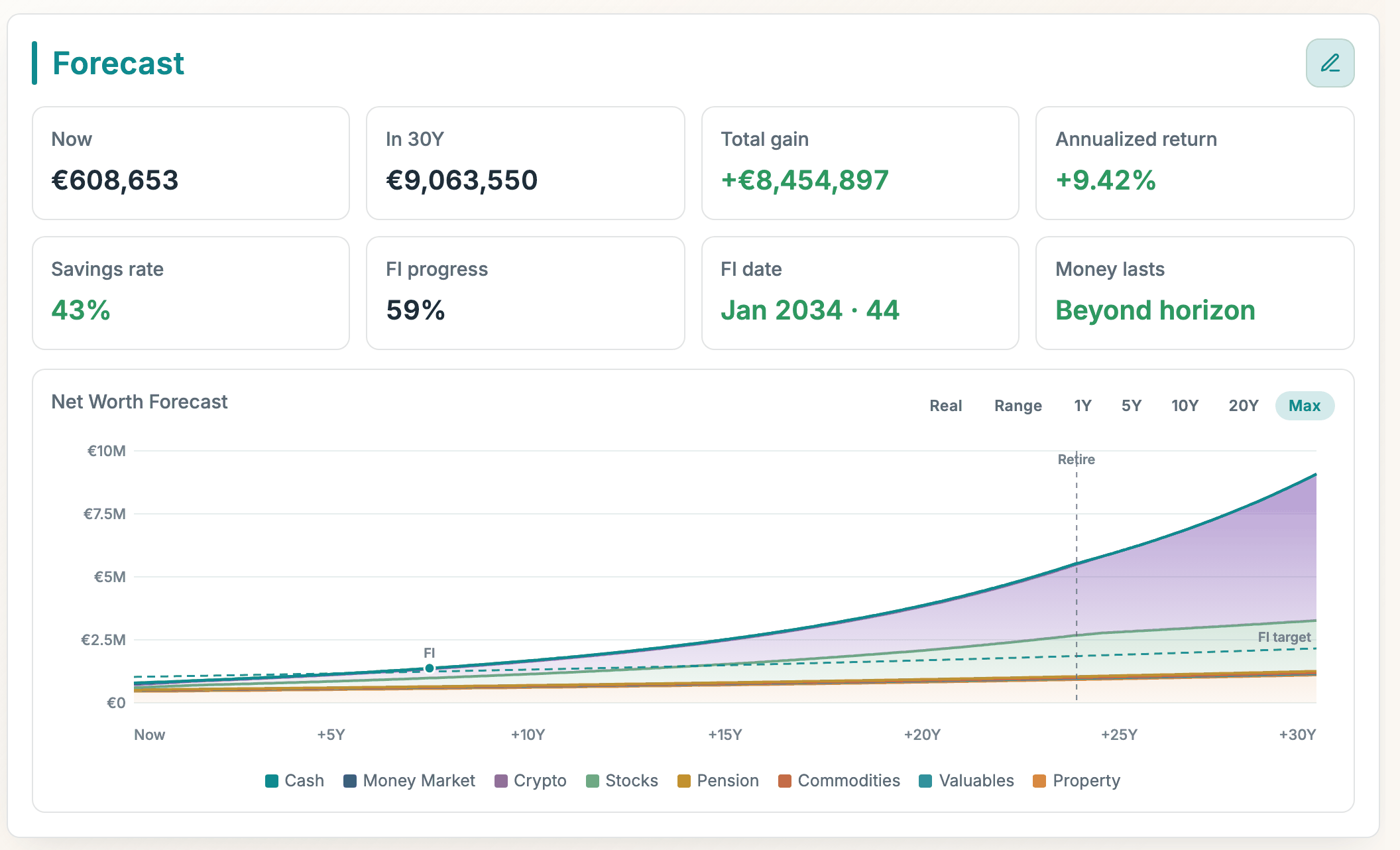The height and width of the screenshot is (850, 1400).
Task: Click the Forecast heading
Action: coord(118,64)
